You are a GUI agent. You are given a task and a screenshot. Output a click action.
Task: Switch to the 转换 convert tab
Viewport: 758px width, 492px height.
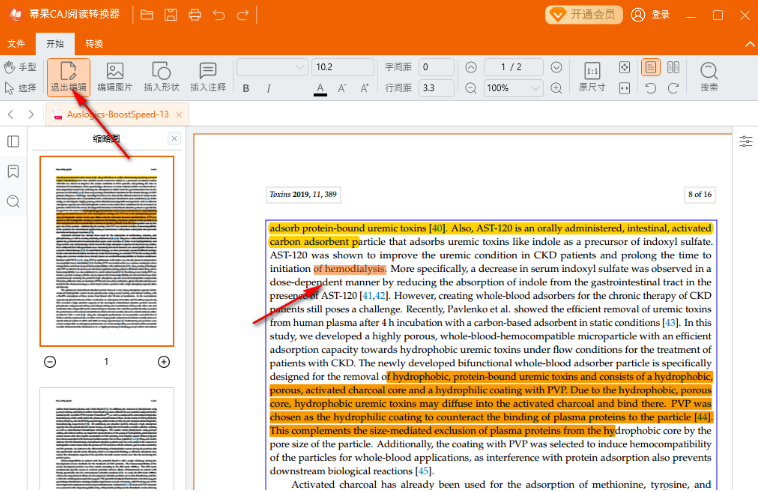click(94, 44)
